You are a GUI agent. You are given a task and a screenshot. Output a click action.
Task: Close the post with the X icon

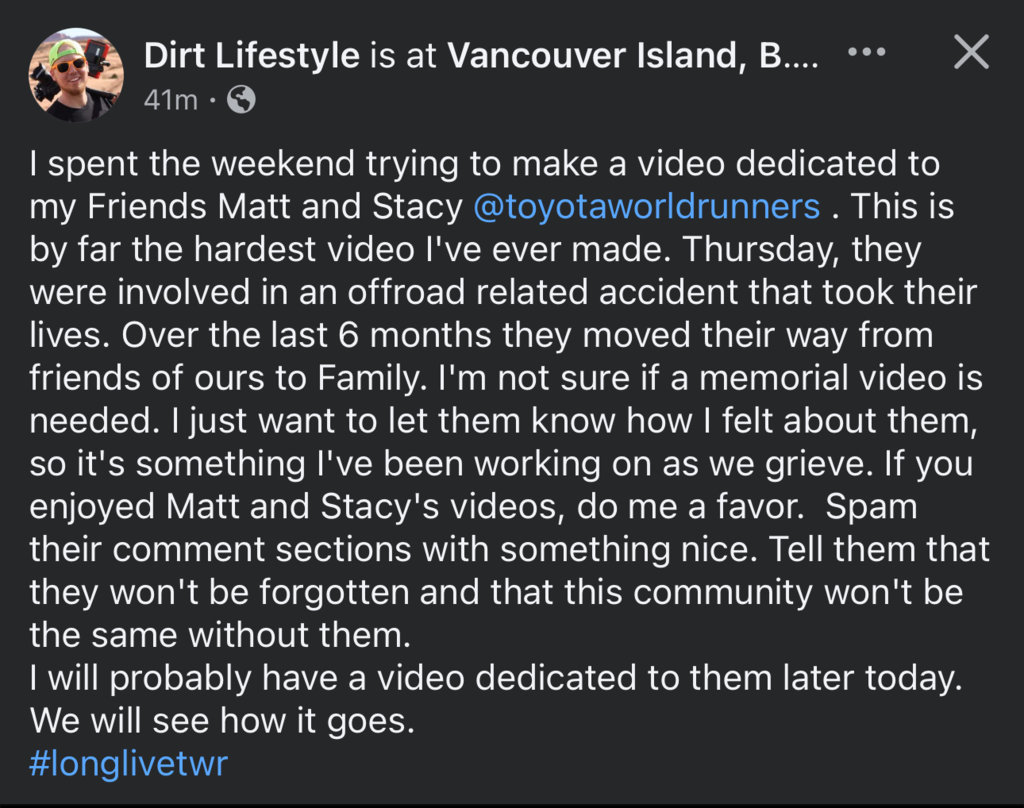point(971,52)
